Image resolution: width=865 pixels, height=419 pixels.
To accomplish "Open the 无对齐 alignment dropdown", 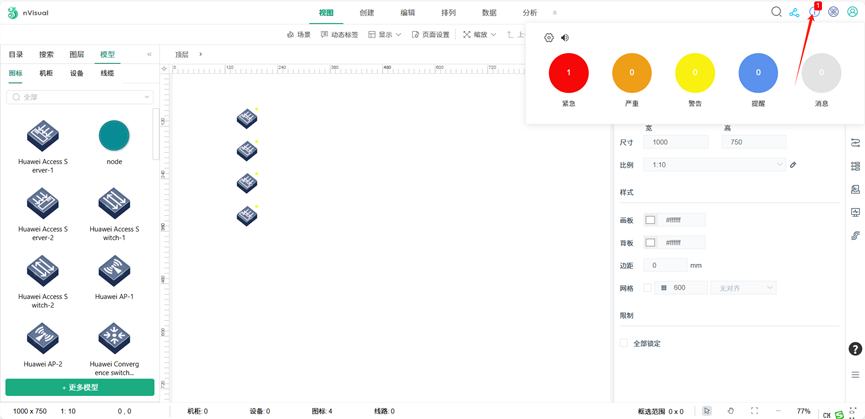I will point(744,288).
